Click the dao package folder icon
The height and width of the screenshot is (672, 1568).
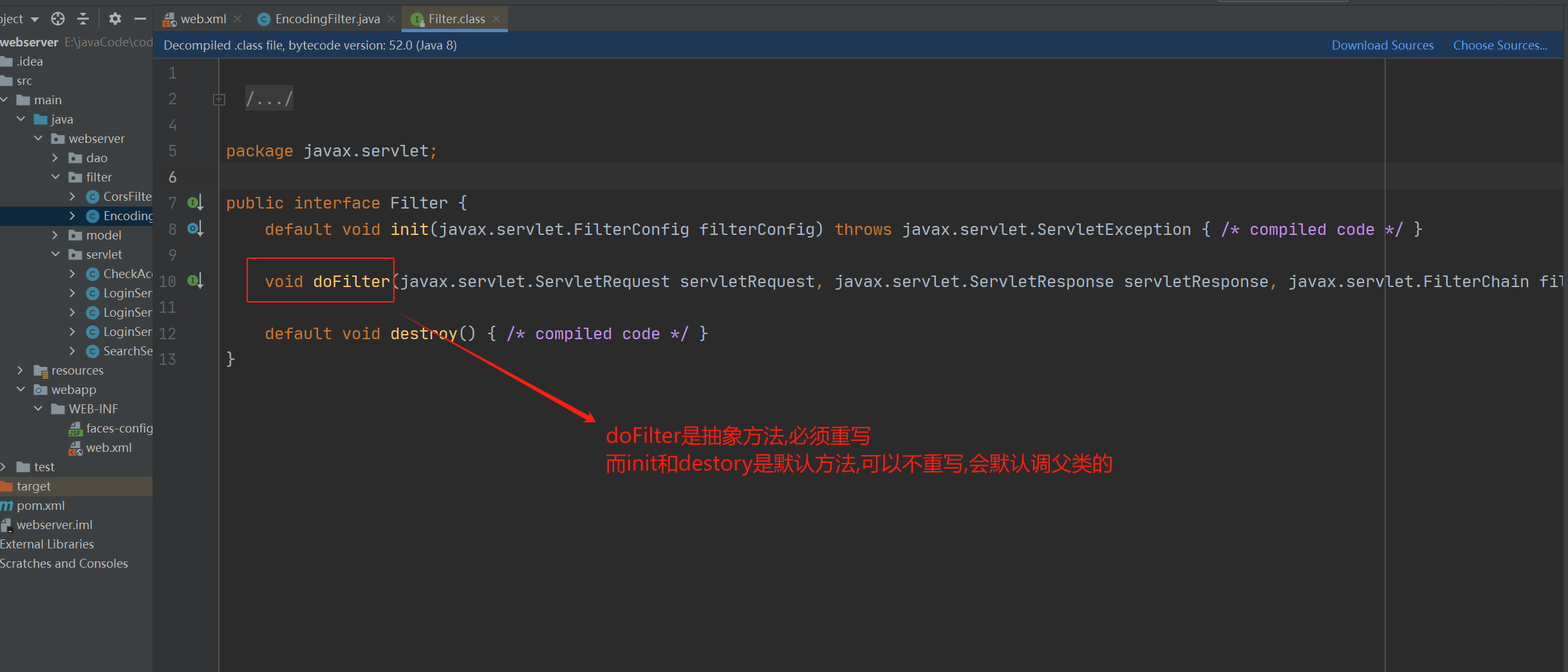click(75, 158)
